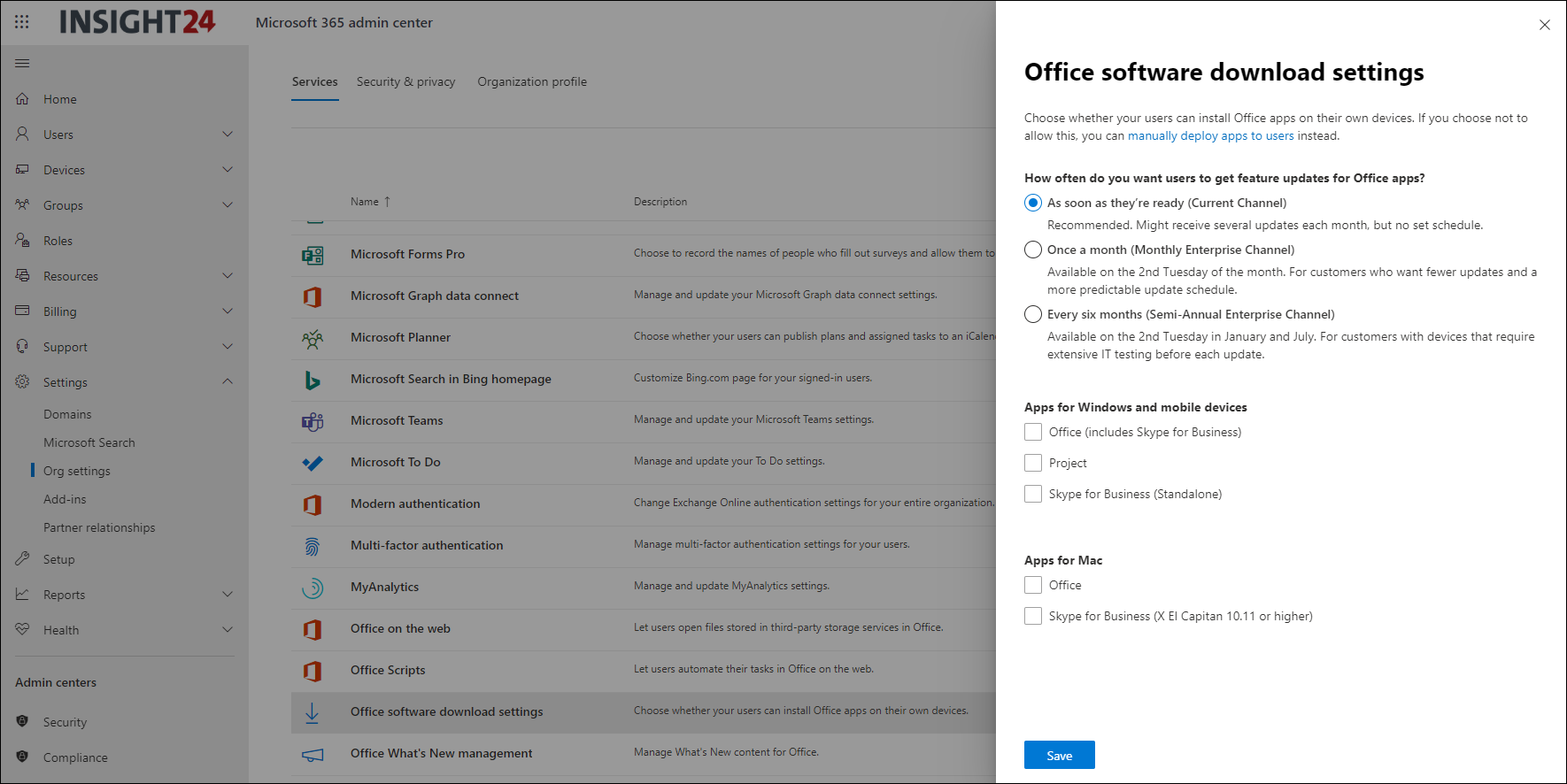Click the Users person icon
The image size is (1567, 784).
tap(23, 134)
